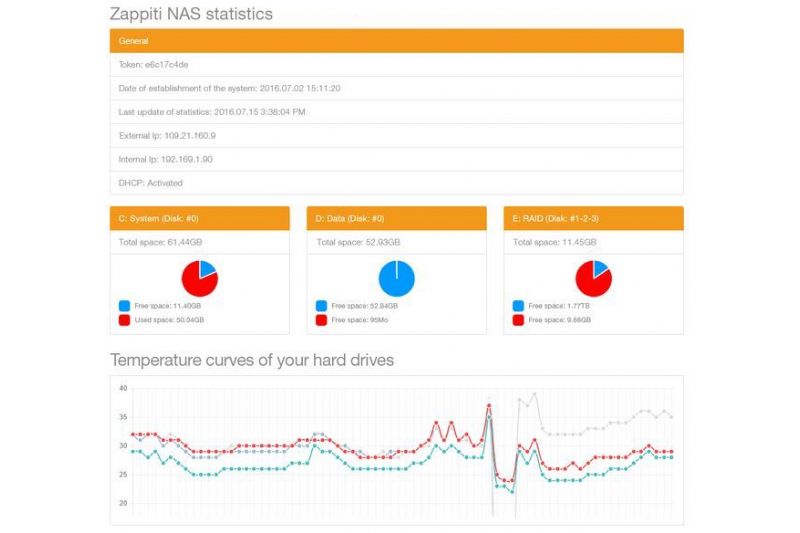Click the E: RAID pie chart

click(x=593, y=278)
